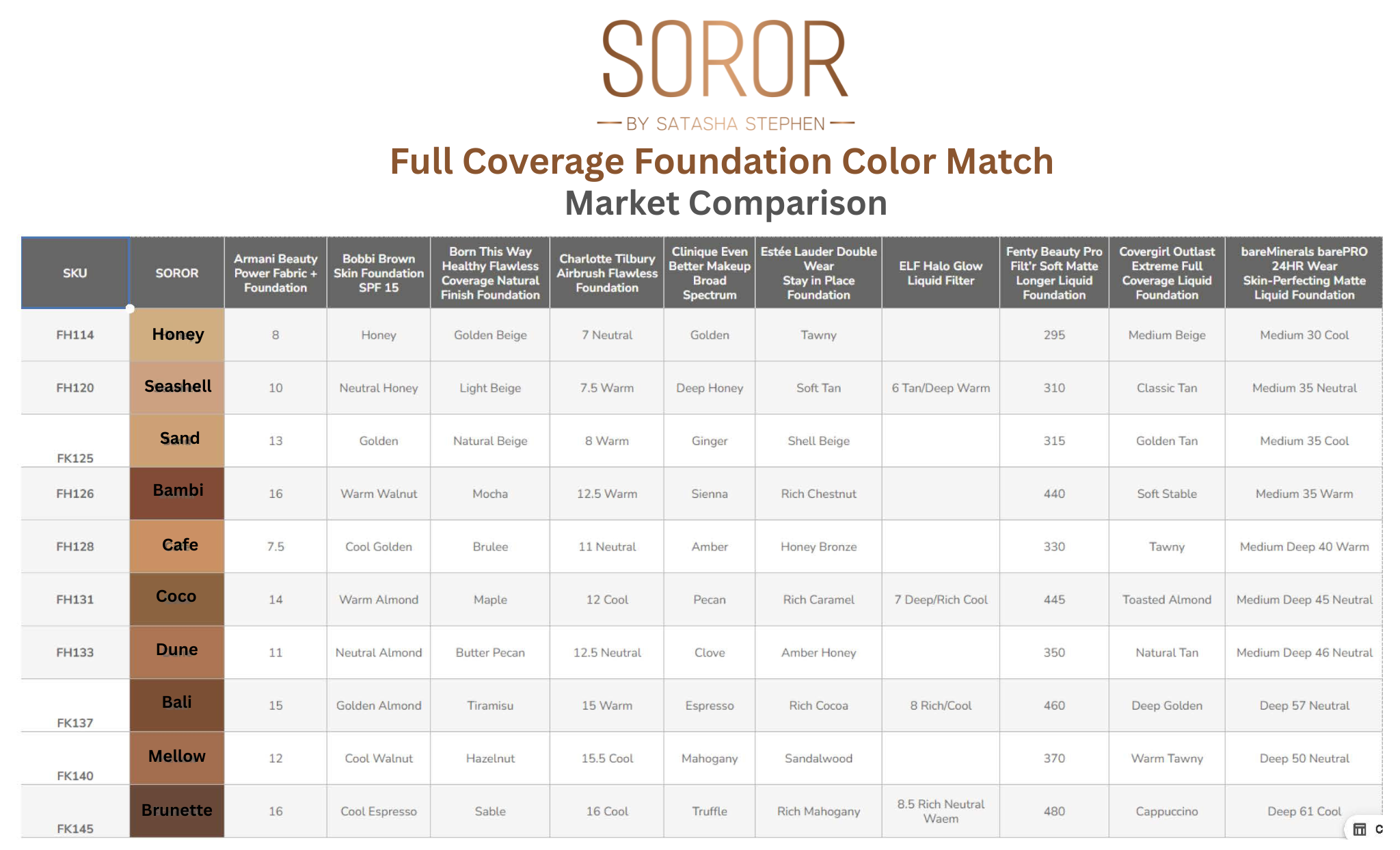This screenshot has width=1400, height=850.
Task: Select the highlighted SKU header cell
Action: coord(75,273)
